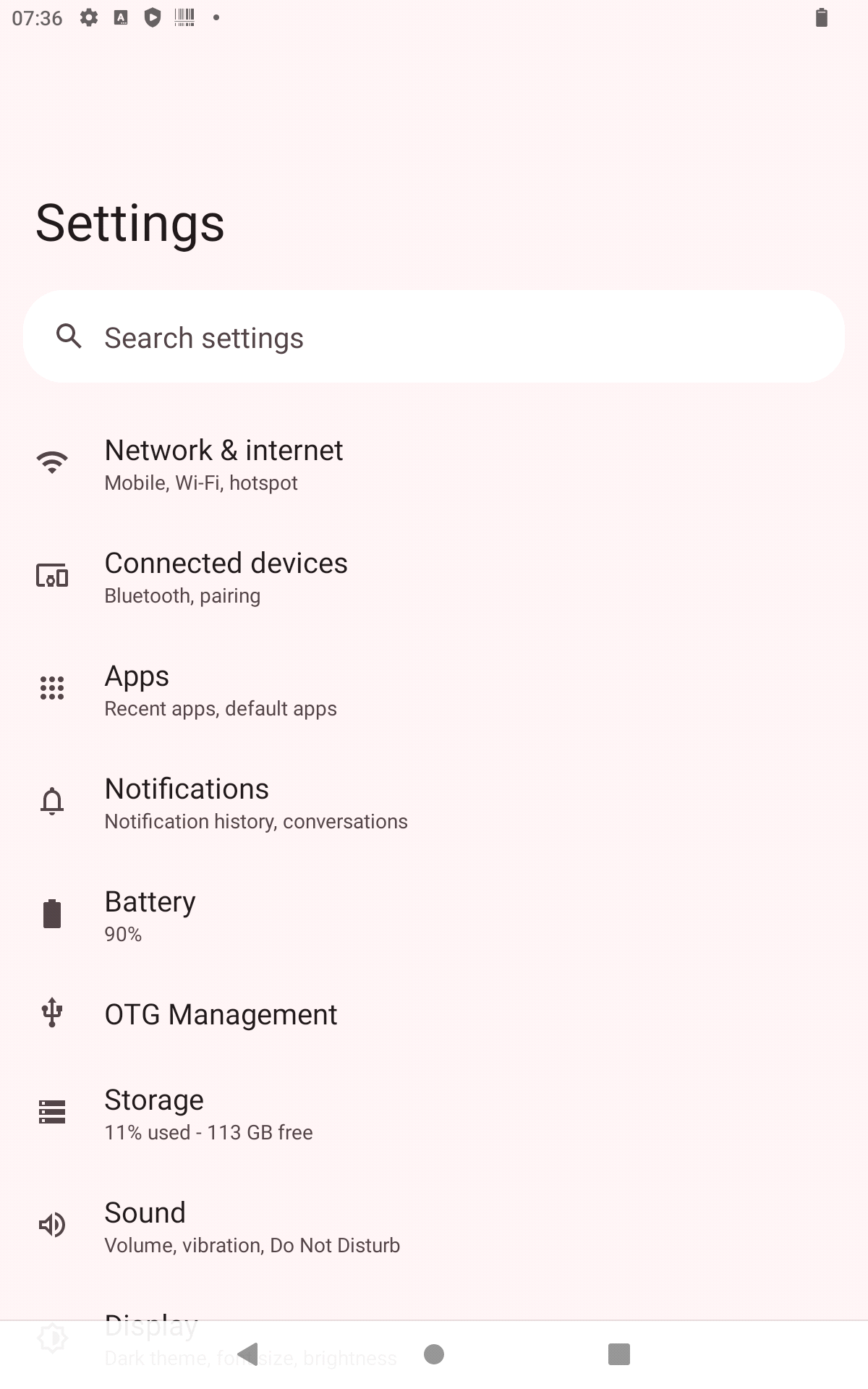This screenshot has height=1389, width=868.
Task: Tap the USB icon for OTG Management
Action: coord(52,1013)
